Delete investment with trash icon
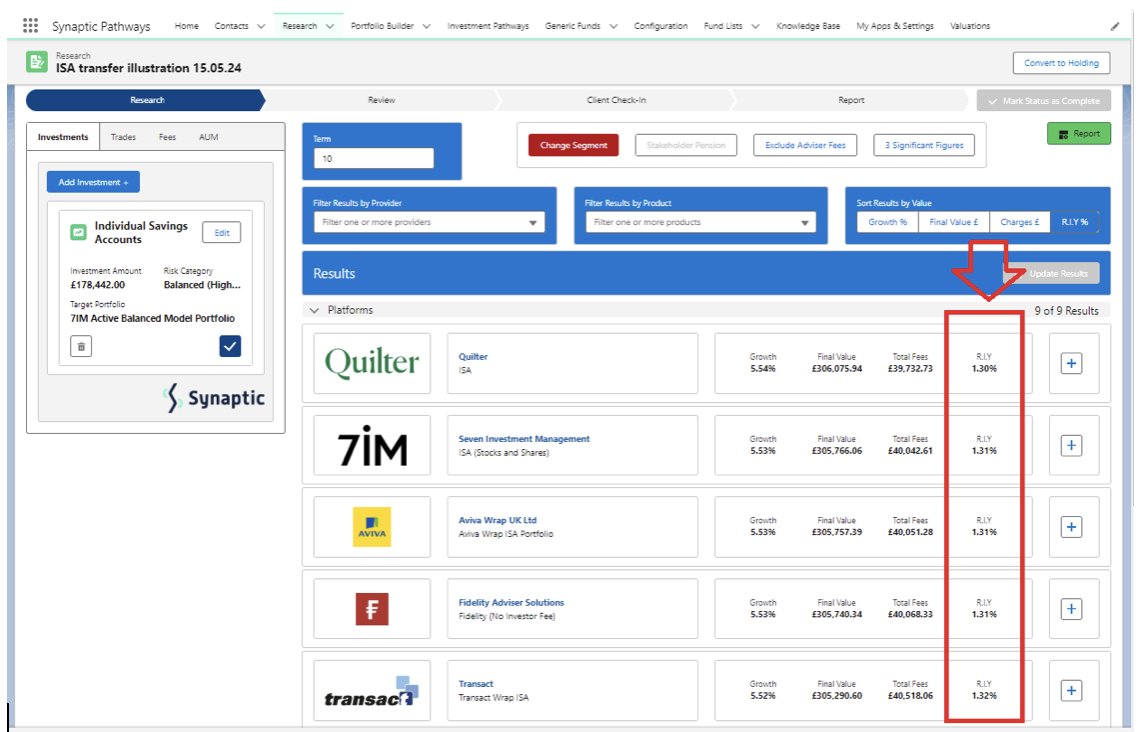Image resolution: width=1138 pixels, height=732 pixels. pos(81,347)
